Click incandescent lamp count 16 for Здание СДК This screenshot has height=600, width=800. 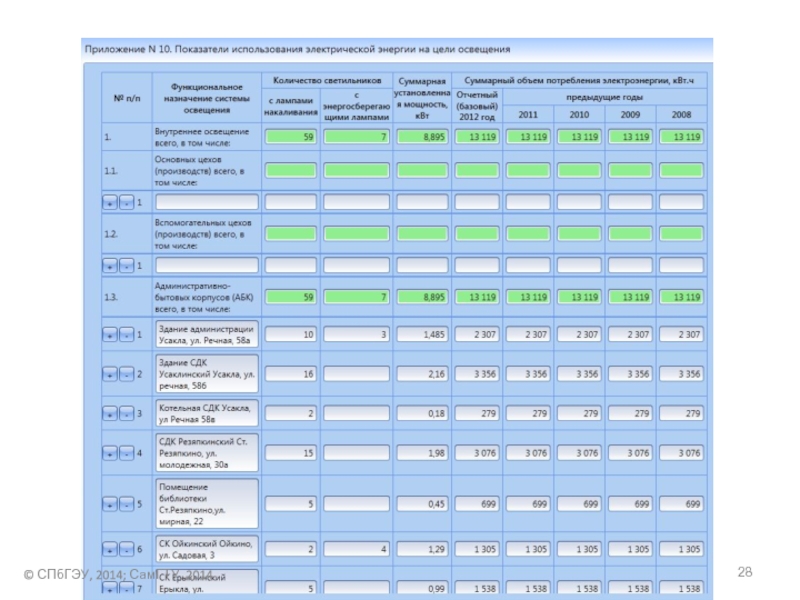(291, 374)
